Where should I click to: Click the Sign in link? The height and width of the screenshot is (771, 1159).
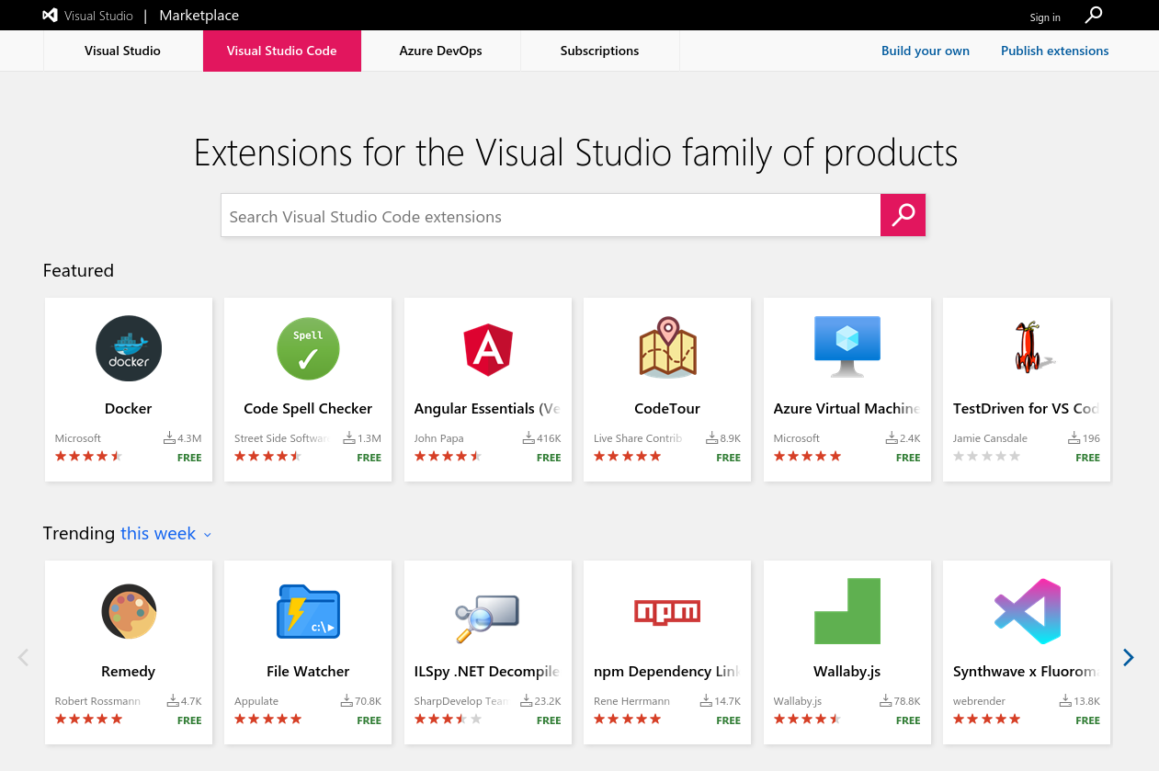1045,17
